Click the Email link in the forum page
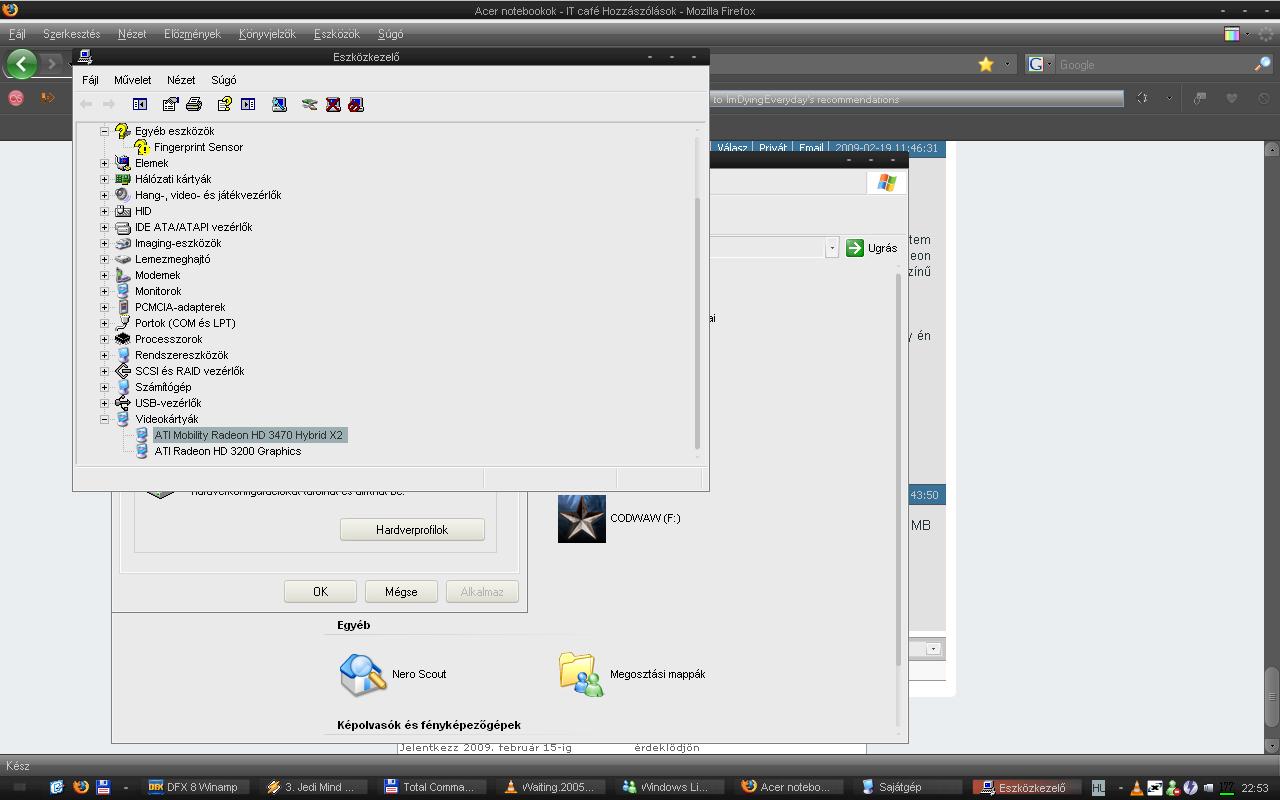Image resolution: width=1280 pixels, height=800 pixels. [811, 148]
